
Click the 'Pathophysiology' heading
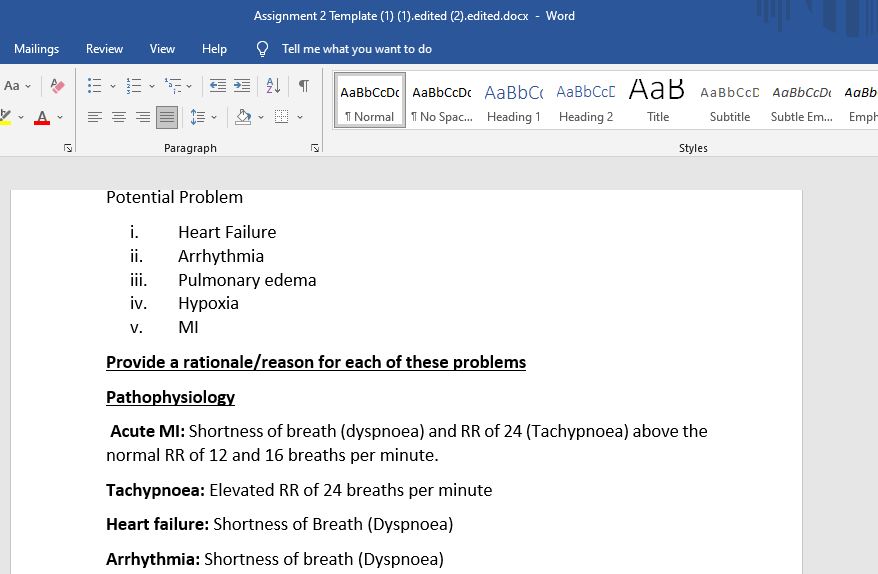pos(170,398)
